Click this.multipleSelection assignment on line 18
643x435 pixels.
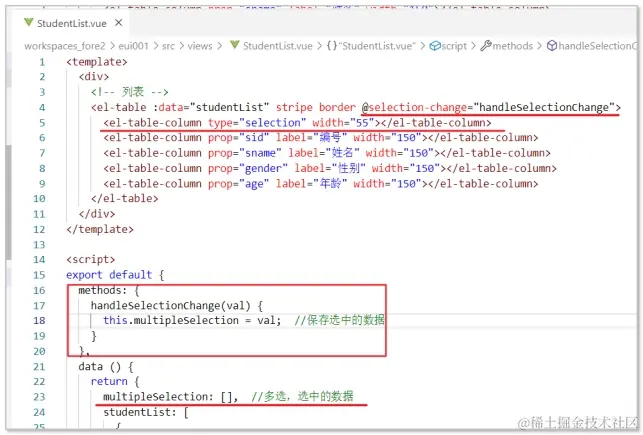(x=192, y=321)
